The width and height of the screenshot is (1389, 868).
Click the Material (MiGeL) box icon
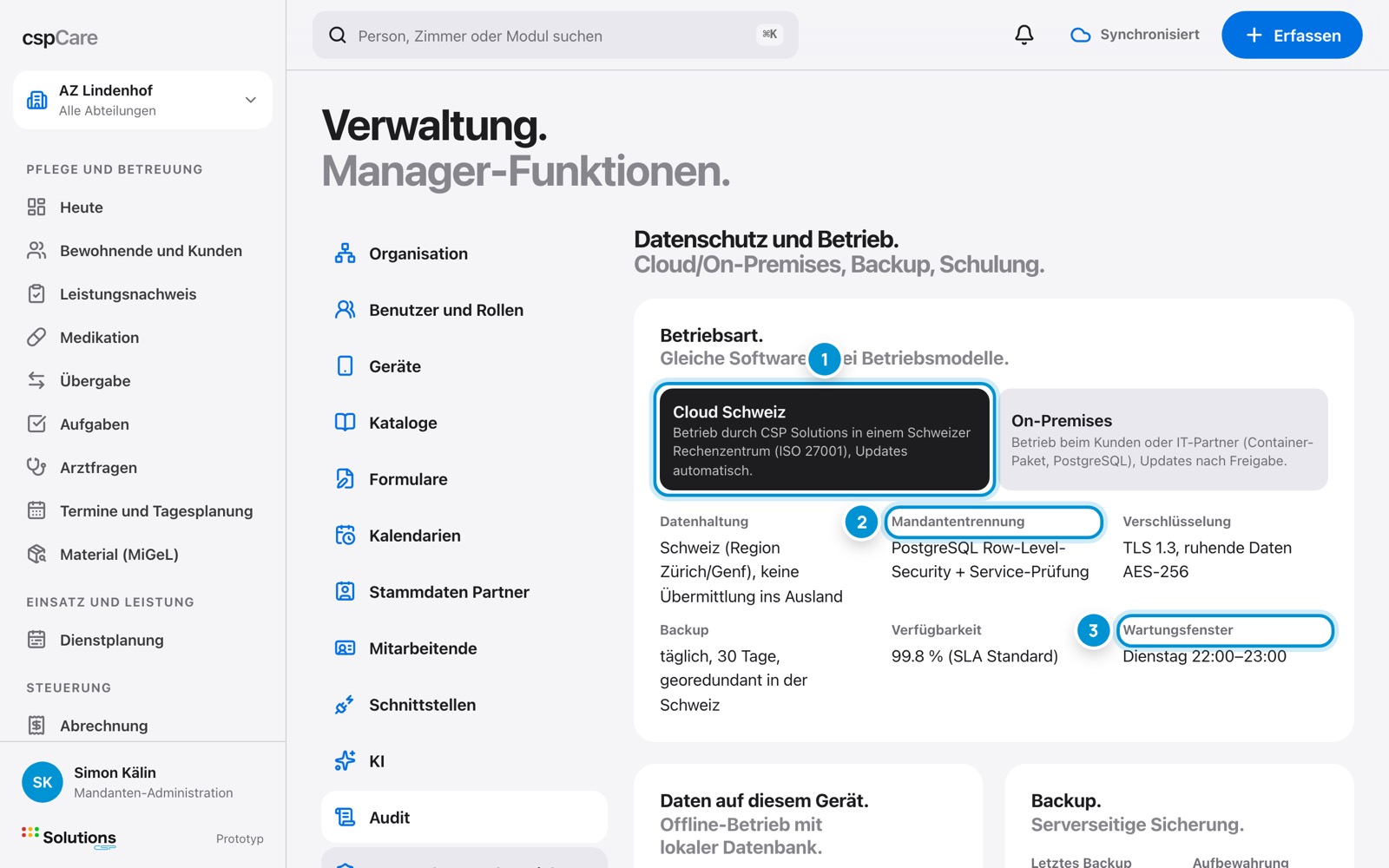[36, 554]
